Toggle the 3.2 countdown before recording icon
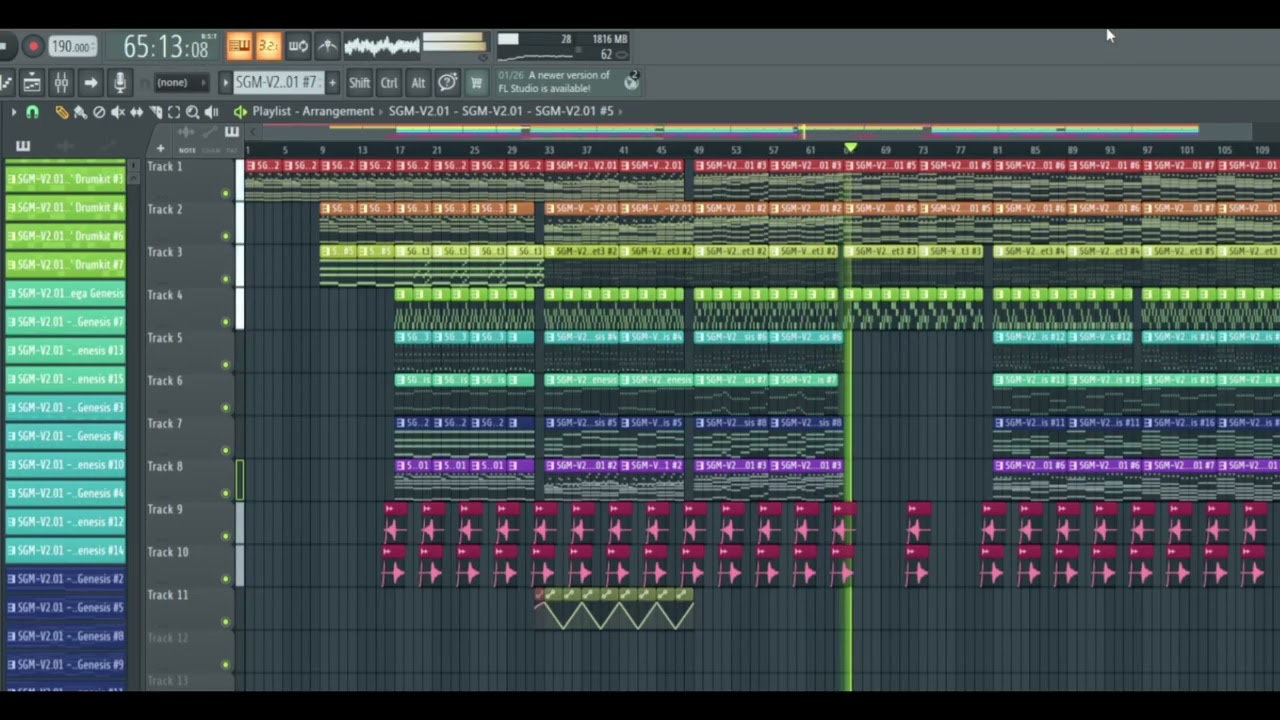 coord(268,45)
